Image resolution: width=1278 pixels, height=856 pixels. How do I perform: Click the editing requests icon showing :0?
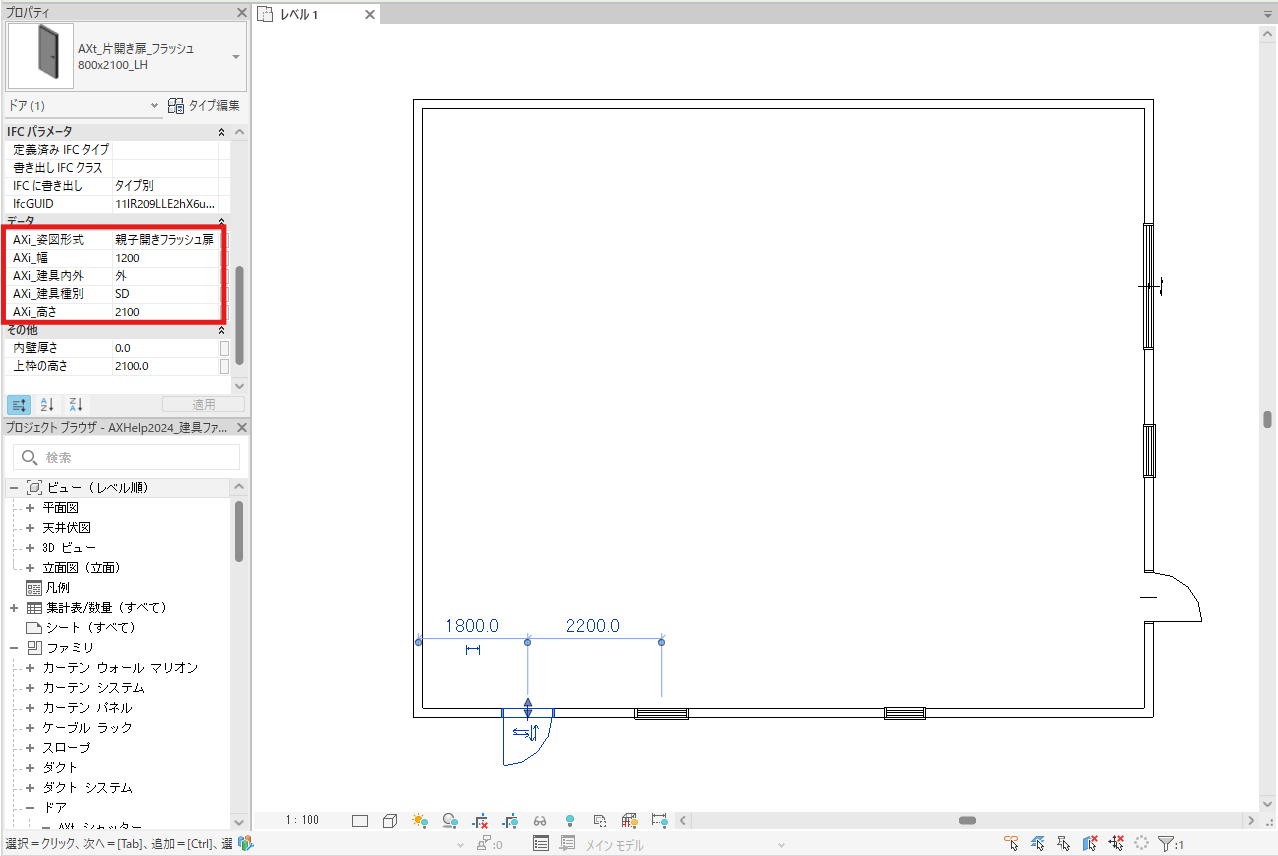click(x=489, y=844)
